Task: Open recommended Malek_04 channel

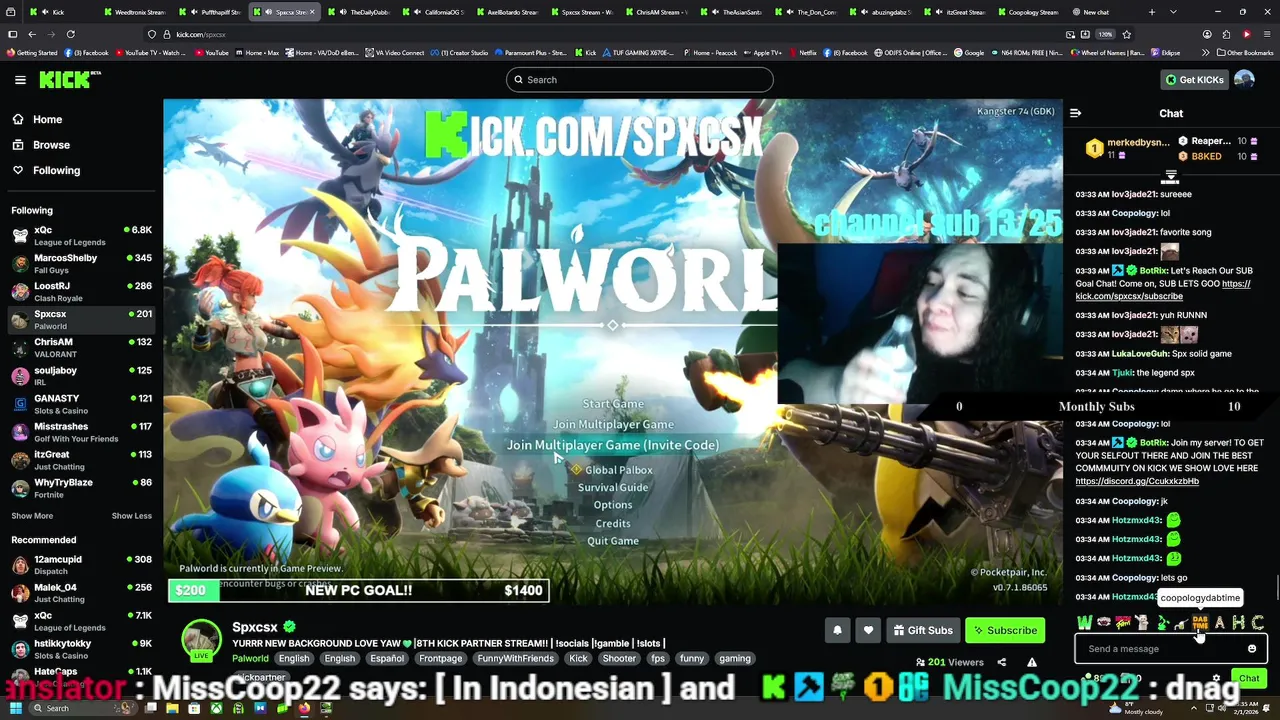Action: point(82,593)
